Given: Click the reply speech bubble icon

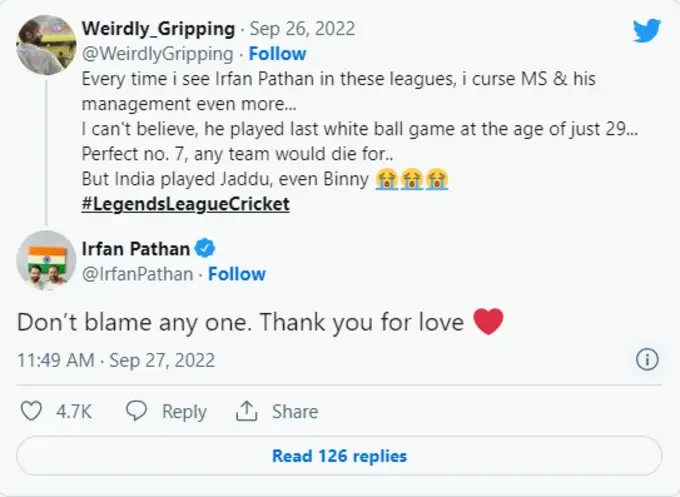Looking at the screenshot, I should pyautogui.click(x=137, y=411).
